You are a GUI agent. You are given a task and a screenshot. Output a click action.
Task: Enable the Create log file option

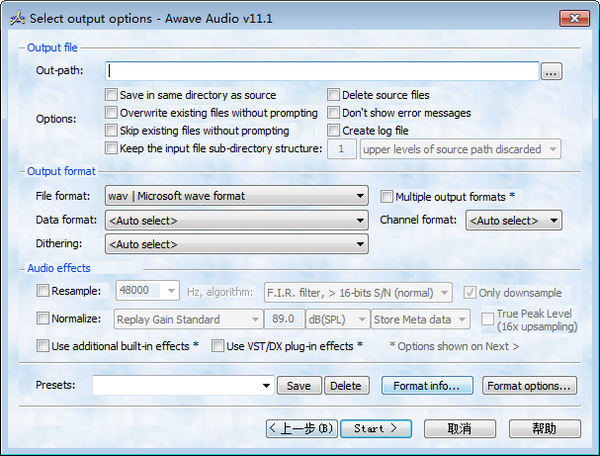[334, 131]
